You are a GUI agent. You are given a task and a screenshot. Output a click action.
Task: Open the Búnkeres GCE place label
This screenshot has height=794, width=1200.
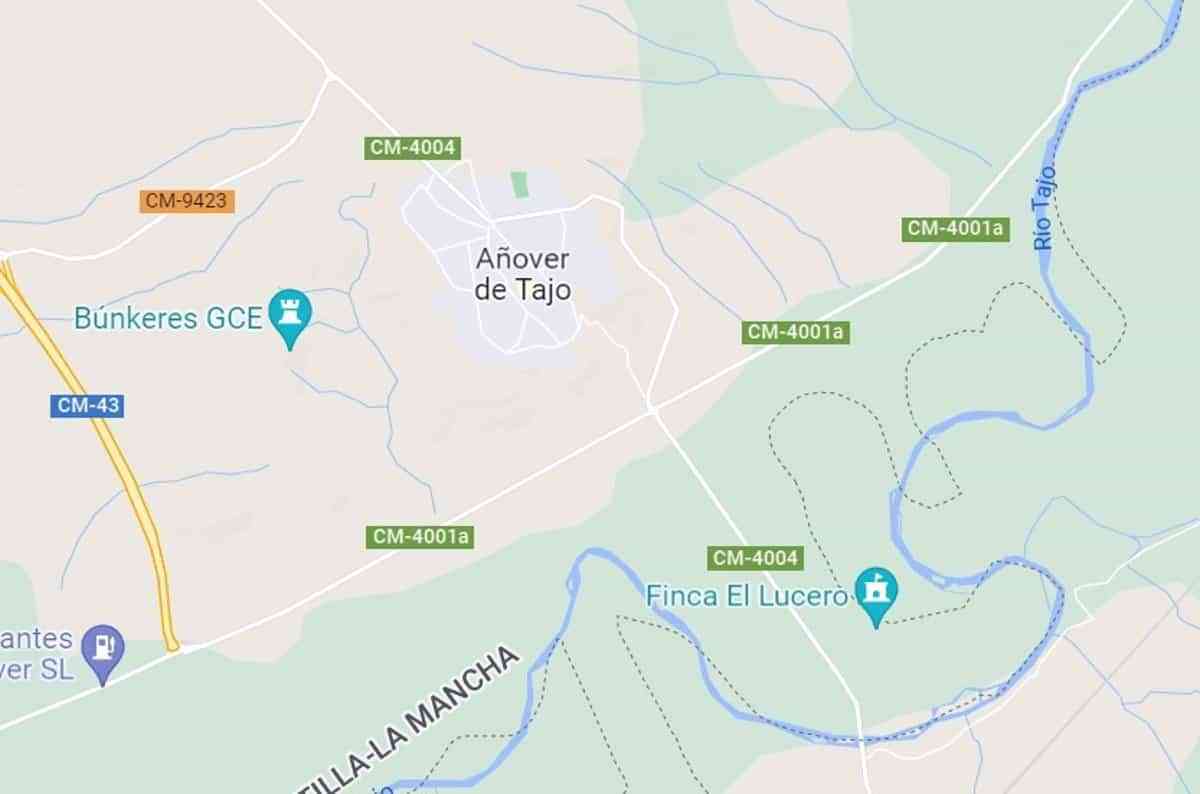click(x=168, y=318)
